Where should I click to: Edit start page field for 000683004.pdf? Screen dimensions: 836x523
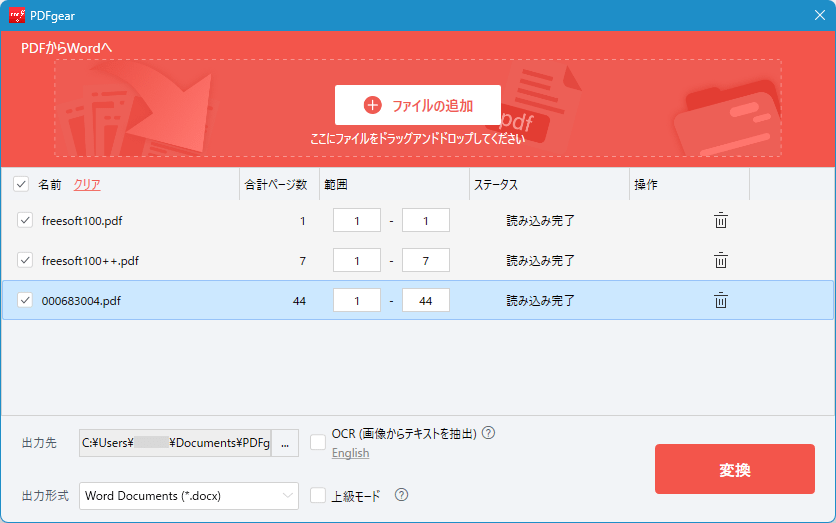tap(357, 300)
